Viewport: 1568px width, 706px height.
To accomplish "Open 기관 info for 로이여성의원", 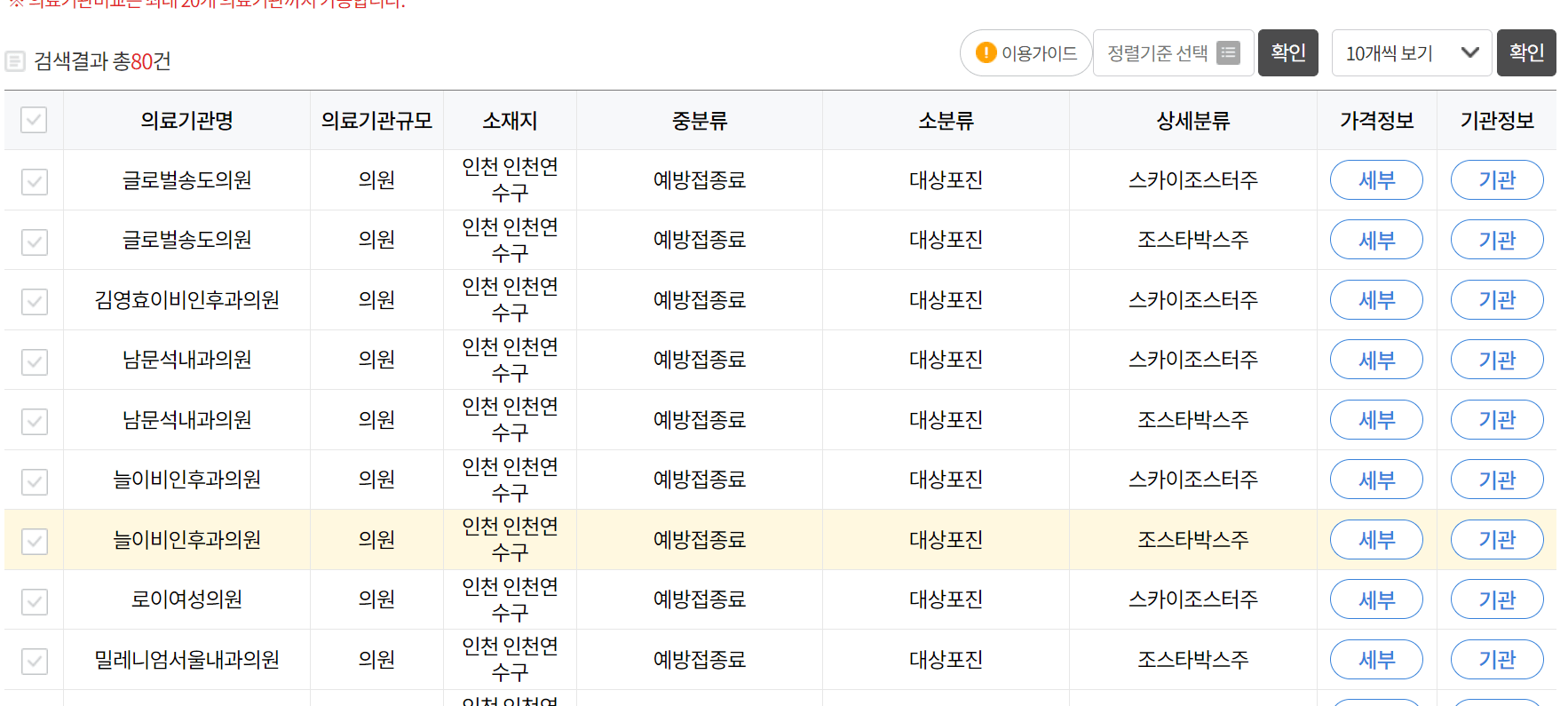I will tap(1497, 599).
